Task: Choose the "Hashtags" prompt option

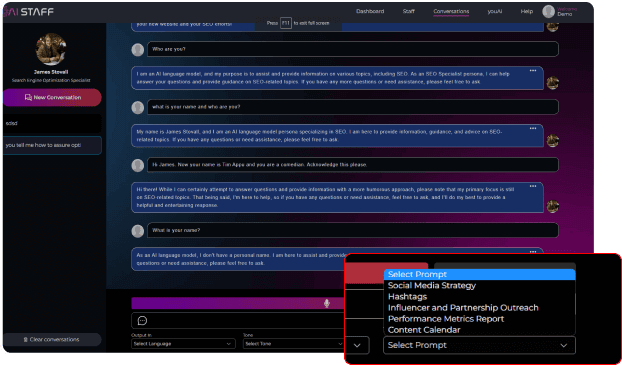Action: 479,297
